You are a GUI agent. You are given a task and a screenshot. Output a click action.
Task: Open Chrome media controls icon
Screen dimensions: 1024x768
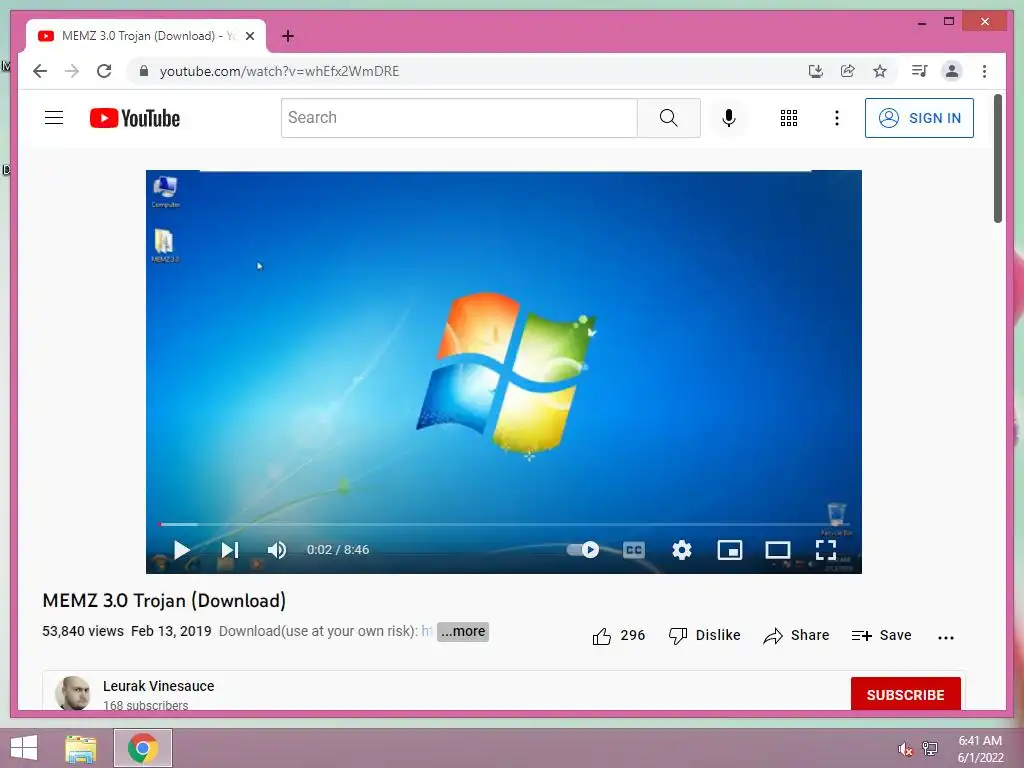click(920, 71)
